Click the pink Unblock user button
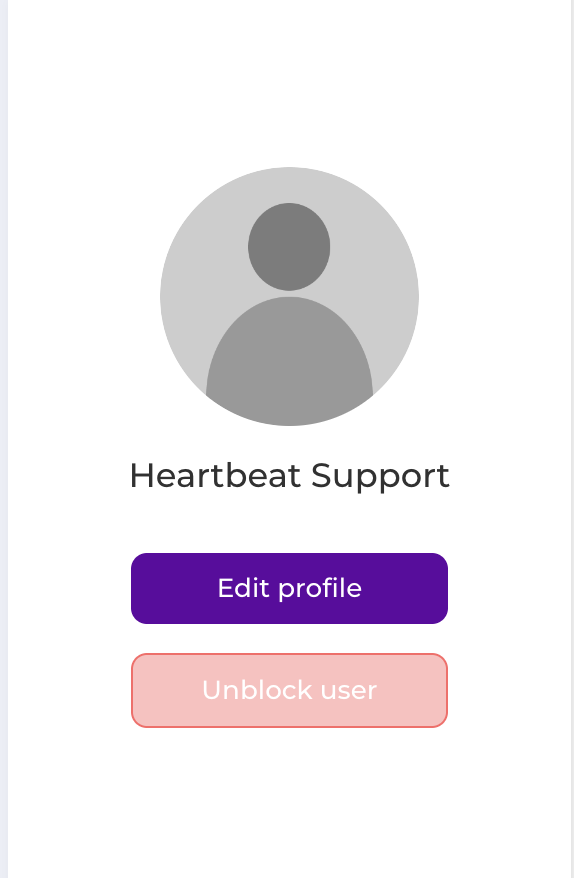The height and width of the screenshot is (878, 574). pos(290,690)
